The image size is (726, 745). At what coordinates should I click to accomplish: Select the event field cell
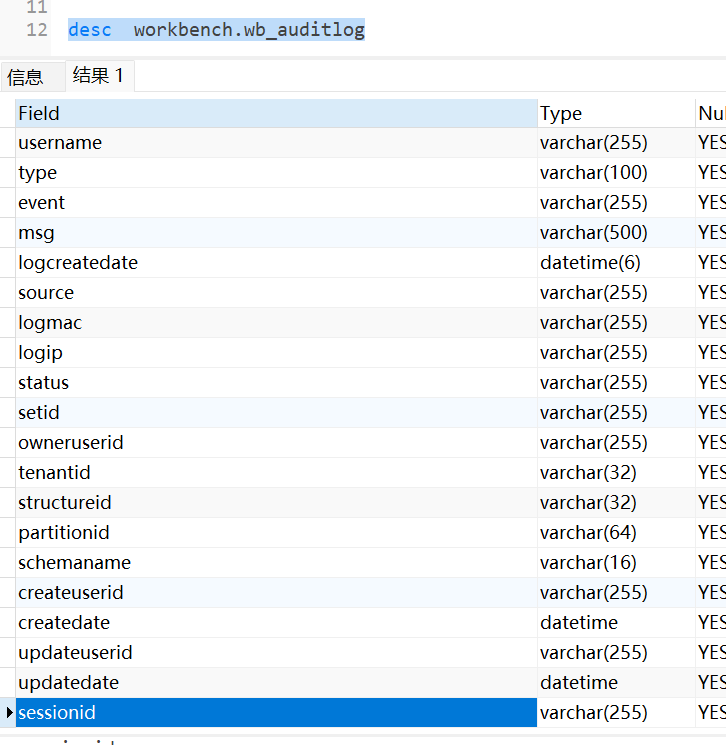(277, 202)
